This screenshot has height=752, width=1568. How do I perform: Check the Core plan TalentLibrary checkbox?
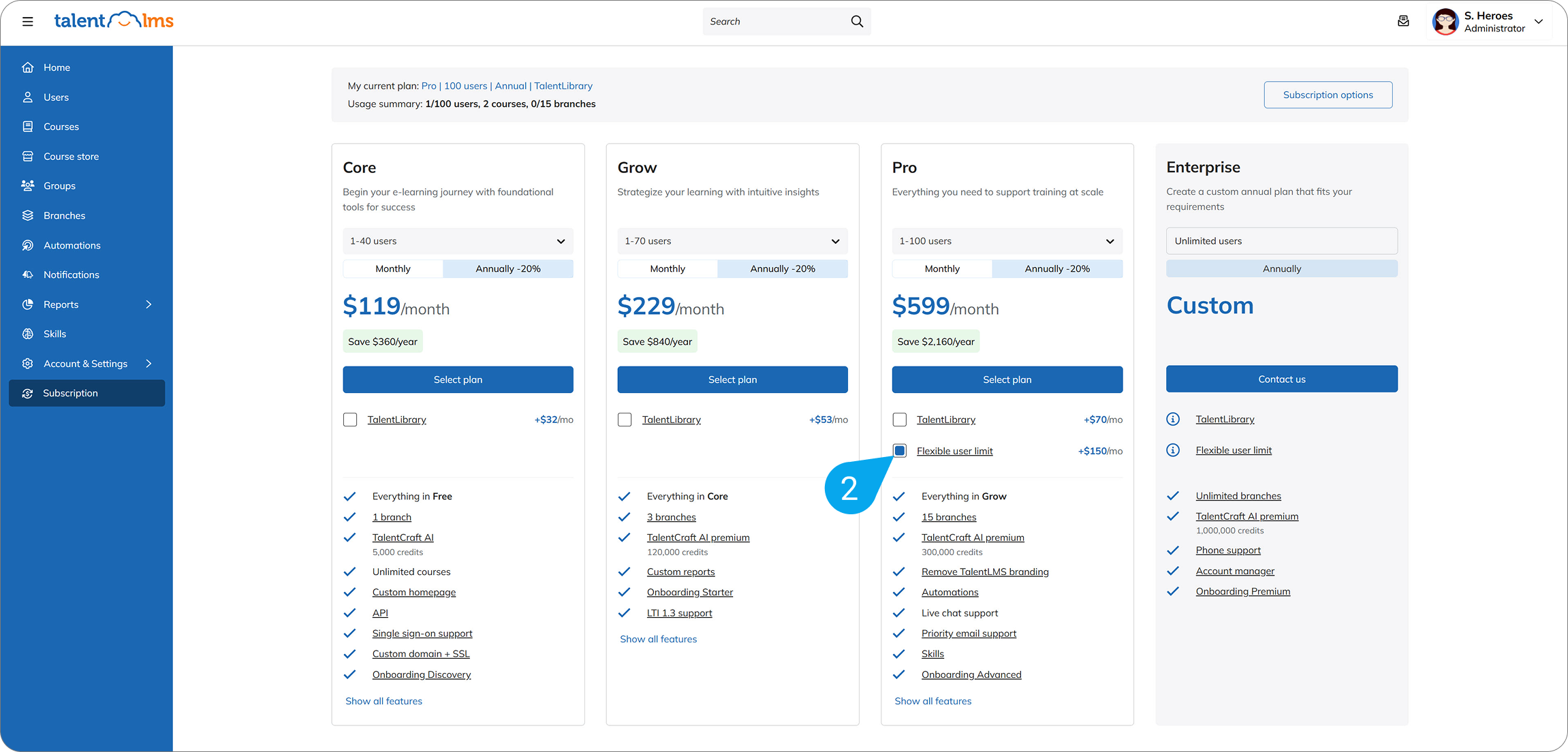coord(350,420)
